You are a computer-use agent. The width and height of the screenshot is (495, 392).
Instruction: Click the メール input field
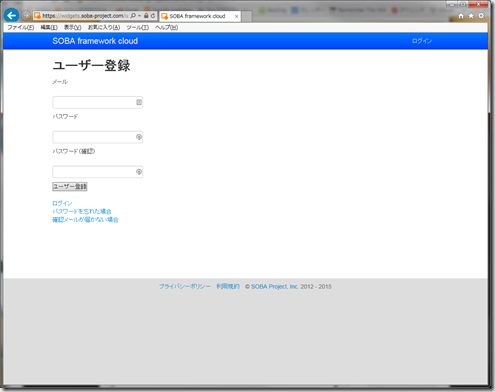[x=97, y=102]
